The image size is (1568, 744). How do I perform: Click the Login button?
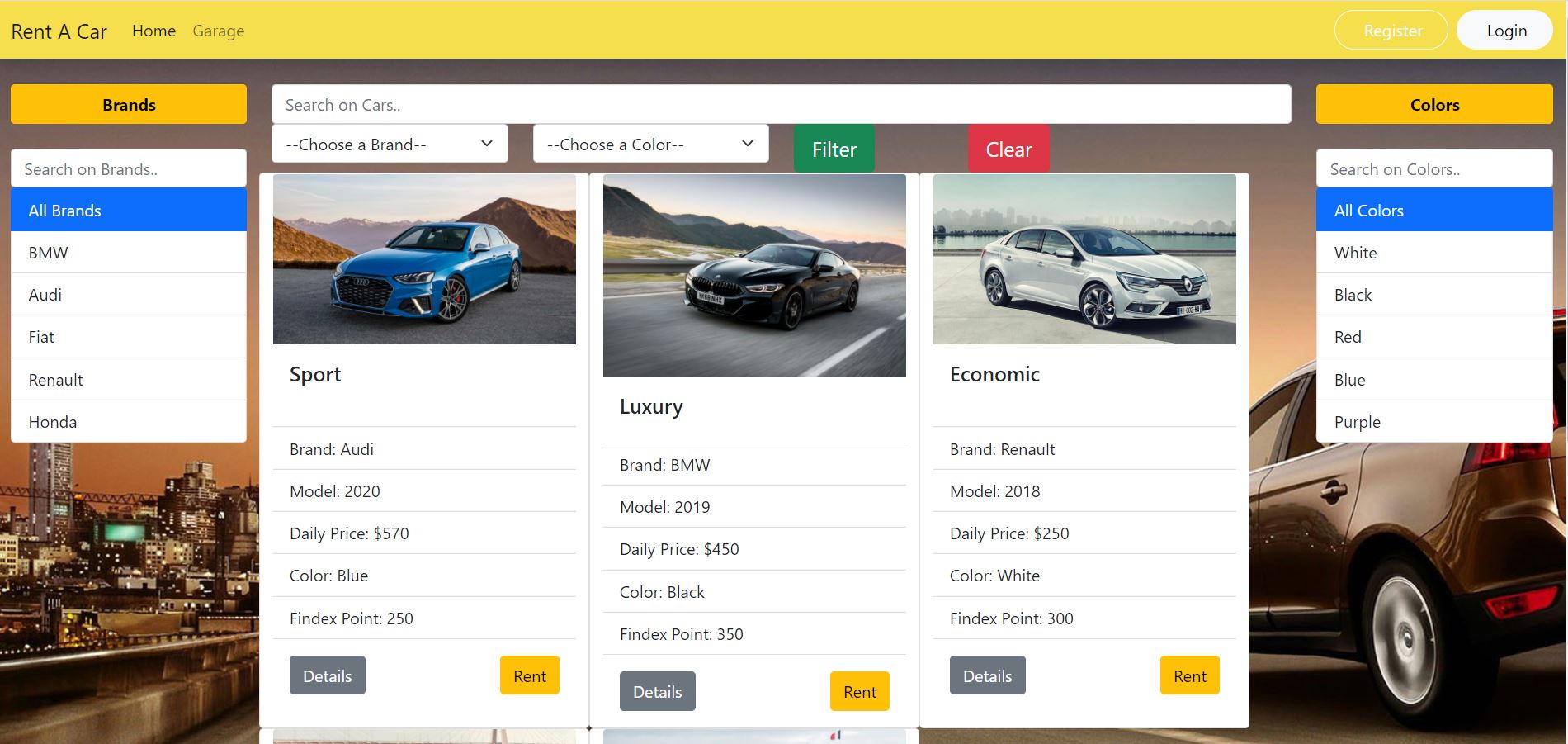pyautogui.click(x=1504, y=31)
